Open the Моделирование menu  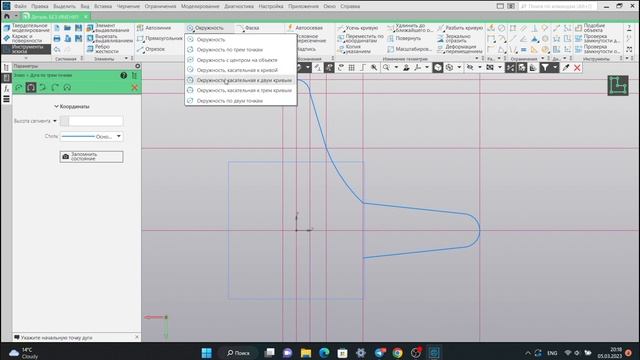(200, 6)
